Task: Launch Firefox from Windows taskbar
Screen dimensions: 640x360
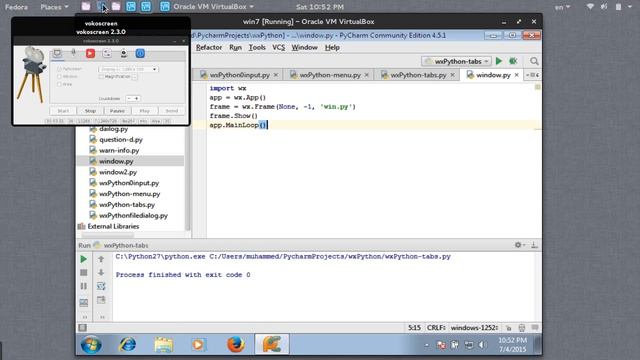Action: [236, 345]
